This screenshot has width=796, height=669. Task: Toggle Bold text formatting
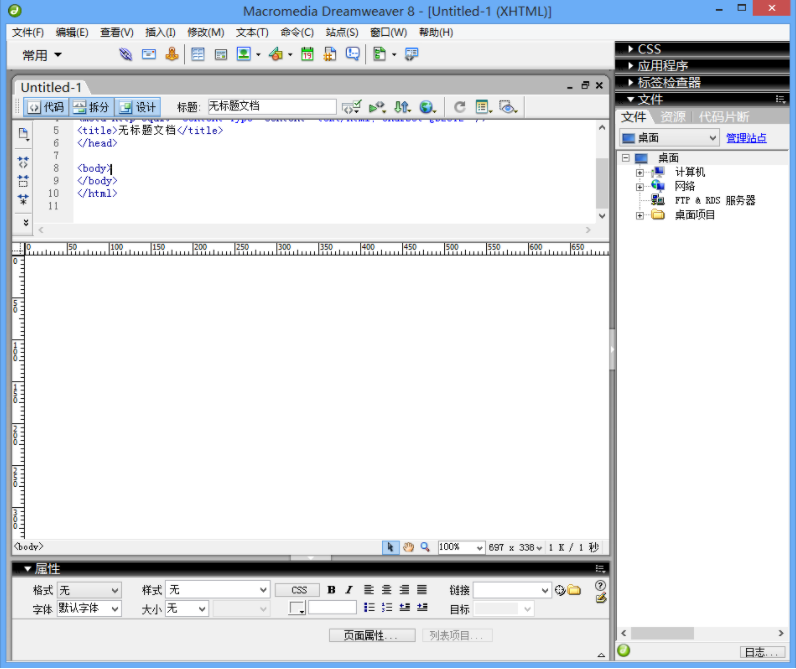[x=332, y=590]
